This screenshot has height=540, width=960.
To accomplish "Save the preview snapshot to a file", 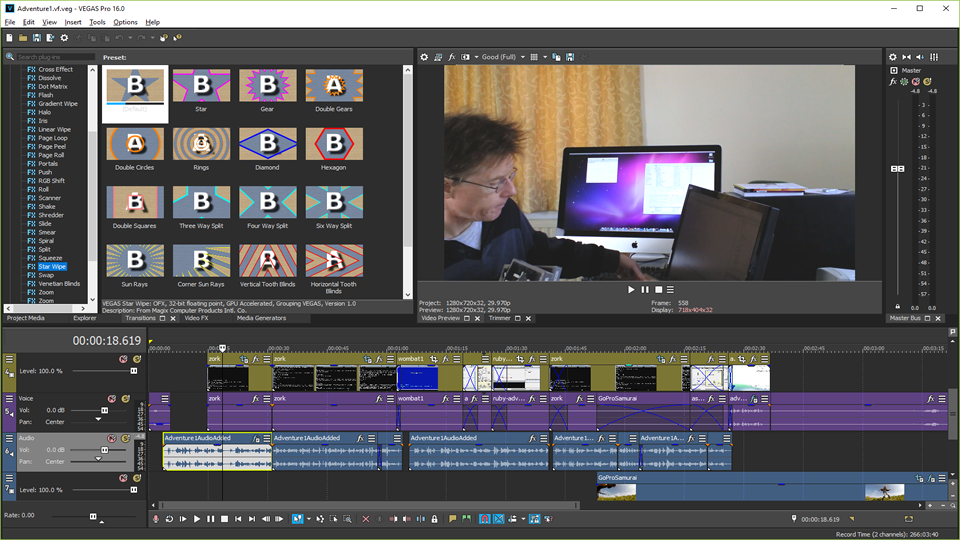I will point(570,57).
